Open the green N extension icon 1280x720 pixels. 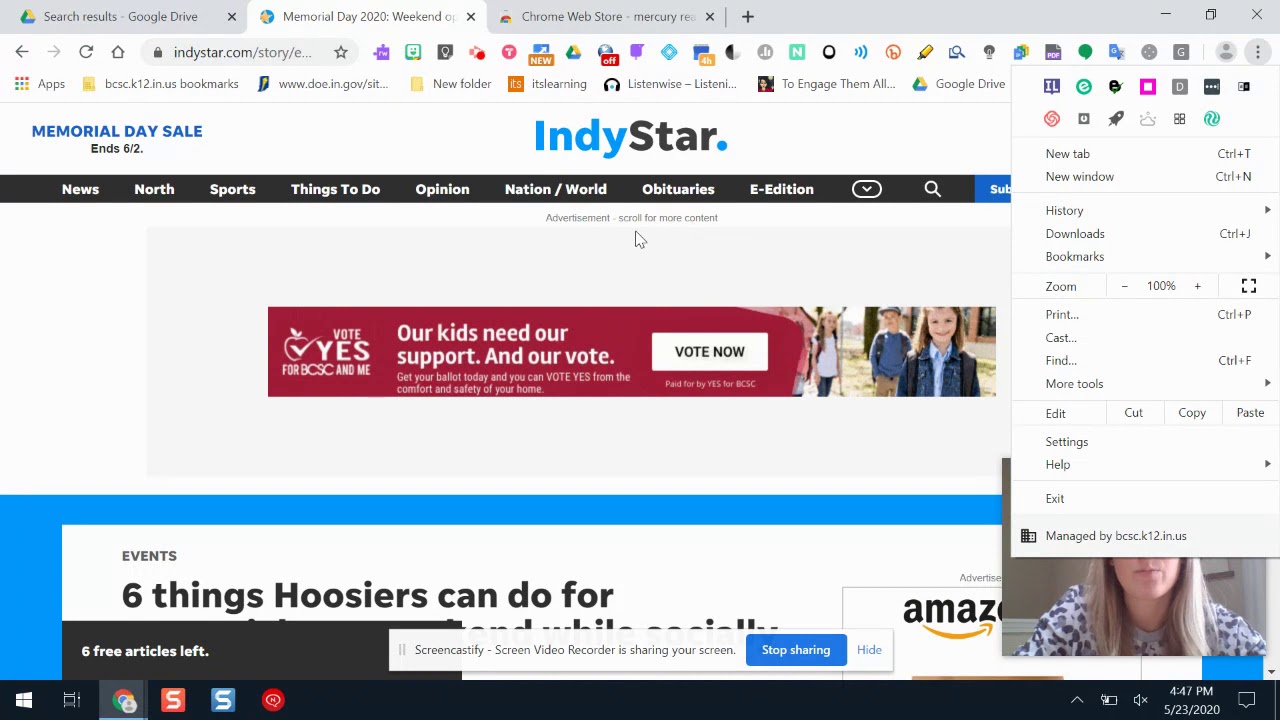tap(797, 52)
